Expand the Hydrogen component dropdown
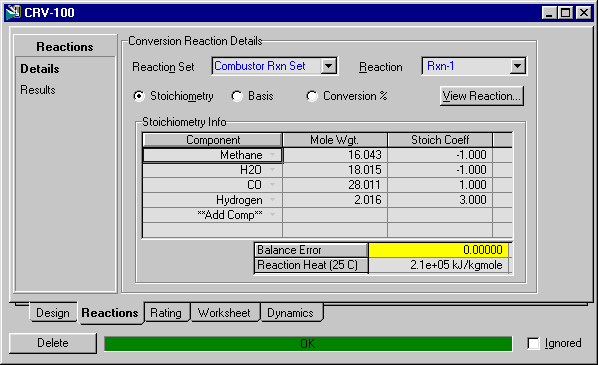Screen dimensions: 598x365 click(x=272, y=199)
